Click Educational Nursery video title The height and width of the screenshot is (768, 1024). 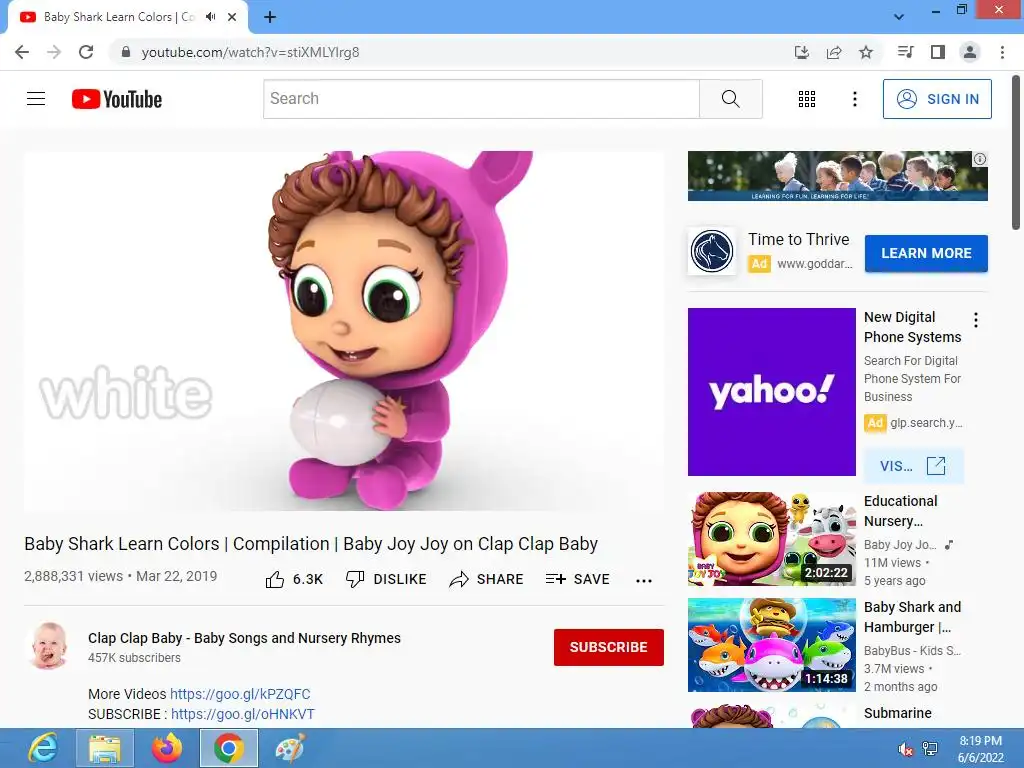point(901,511)
